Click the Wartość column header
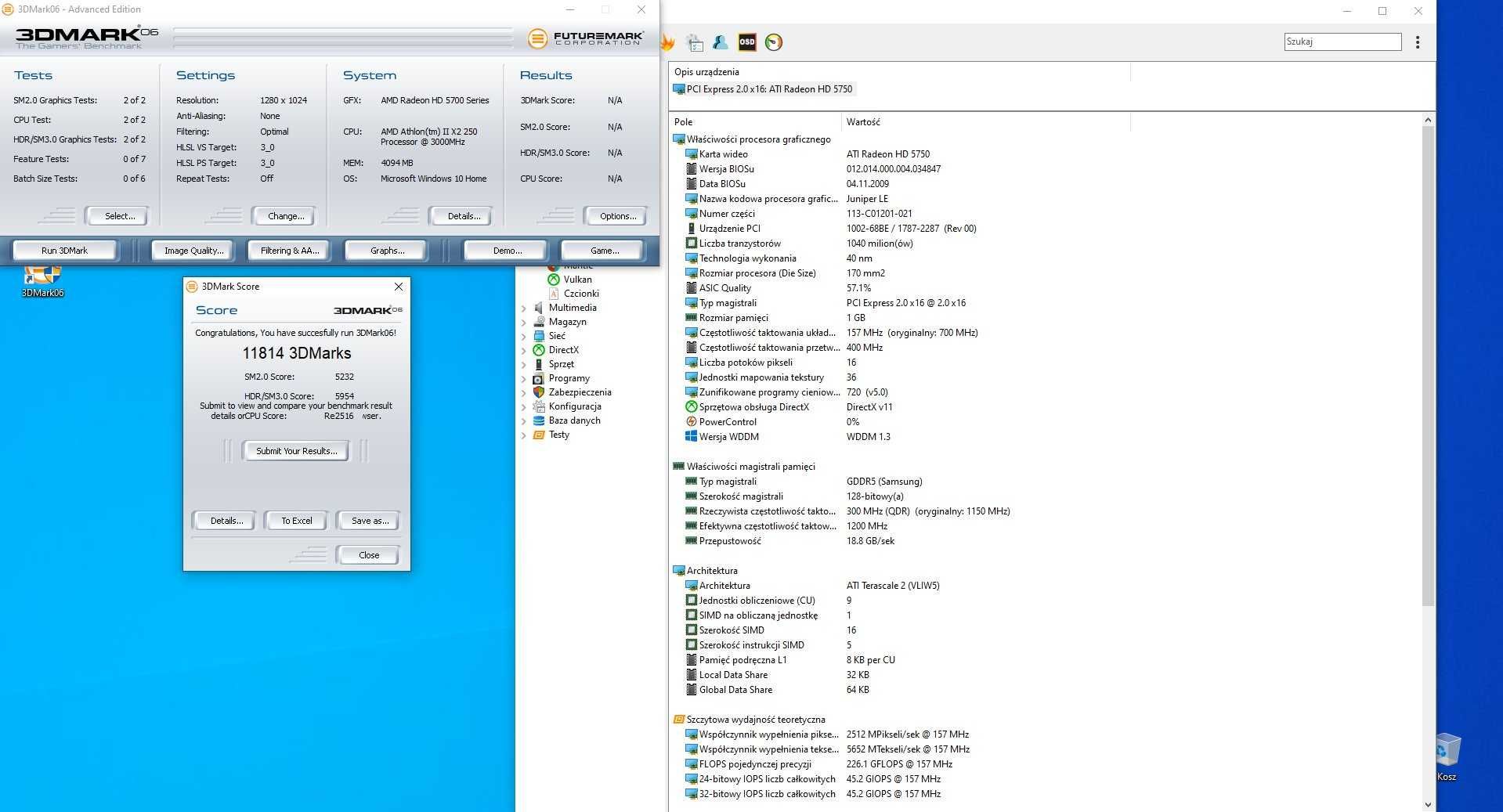The width and height of the screenshot is (1503, 812). coord(986,122)
